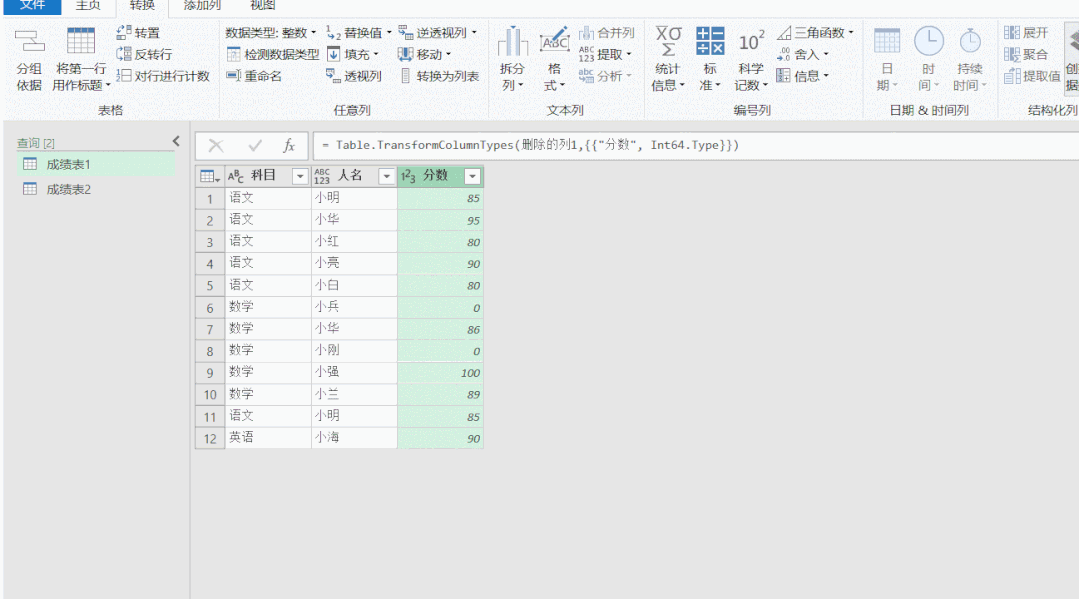Collapse the queries pane arrow
The height and width of the screenshot is (599, 1079).
176,141
